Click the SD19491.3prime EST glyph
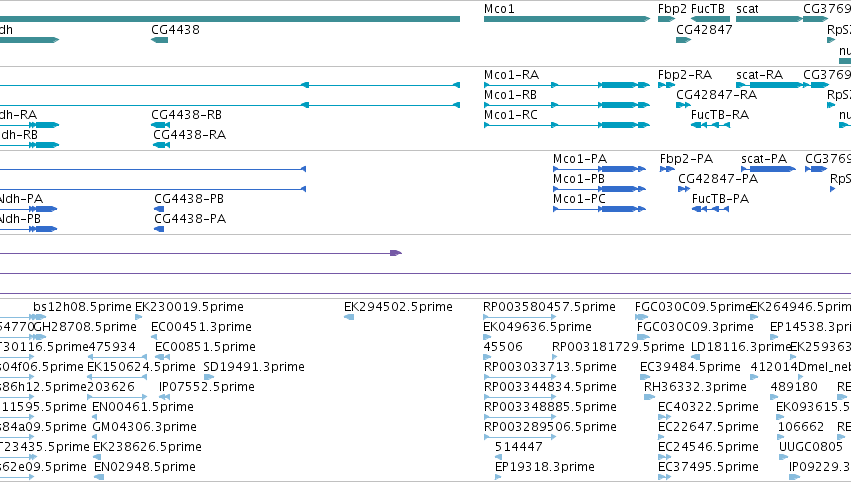The height and width of the screenshot is (482, 851). tap(209, 377)
